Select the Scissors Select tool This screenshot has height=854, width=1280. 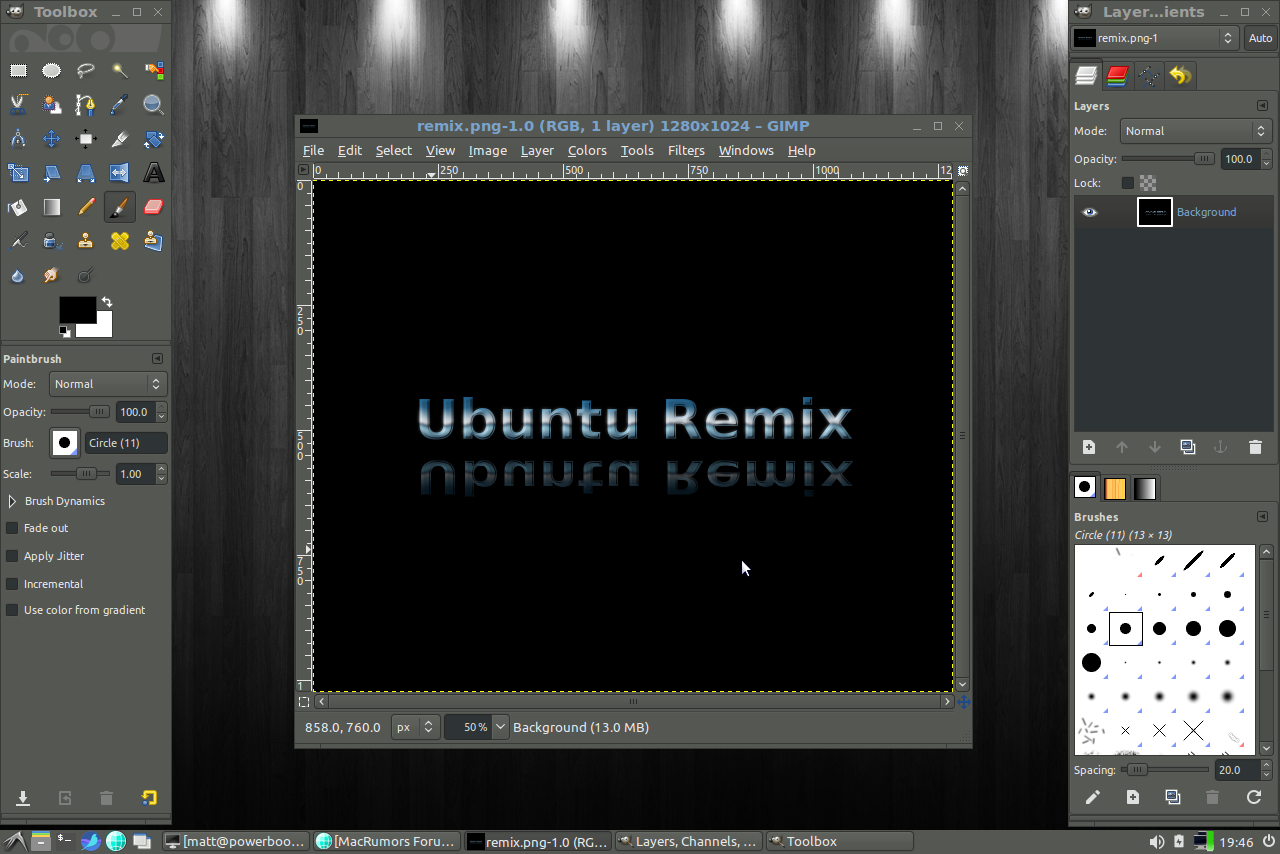click(x=18, y=105)
